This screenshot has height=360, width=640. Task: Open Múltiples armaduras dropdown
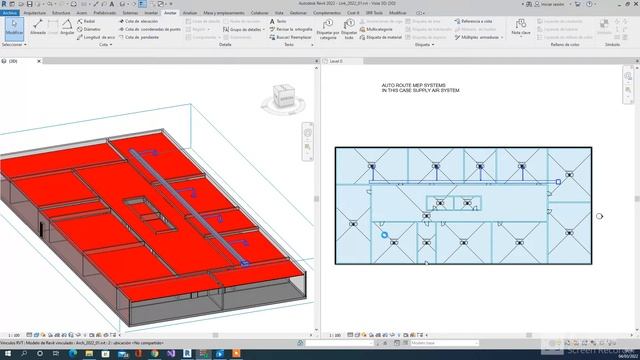click(479, 37)
